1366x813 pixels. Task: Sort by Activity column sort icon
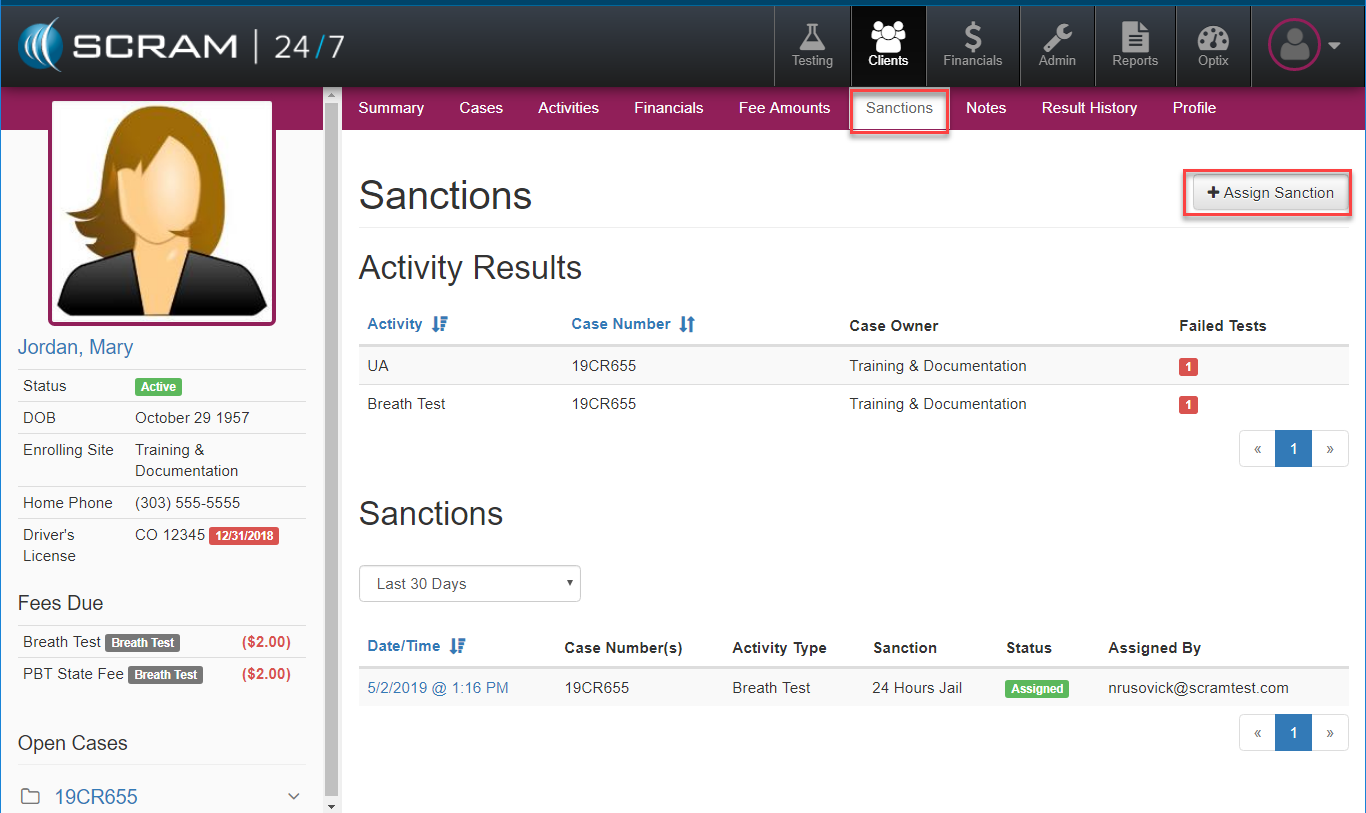pyautogui.click(x=440, y=324)
